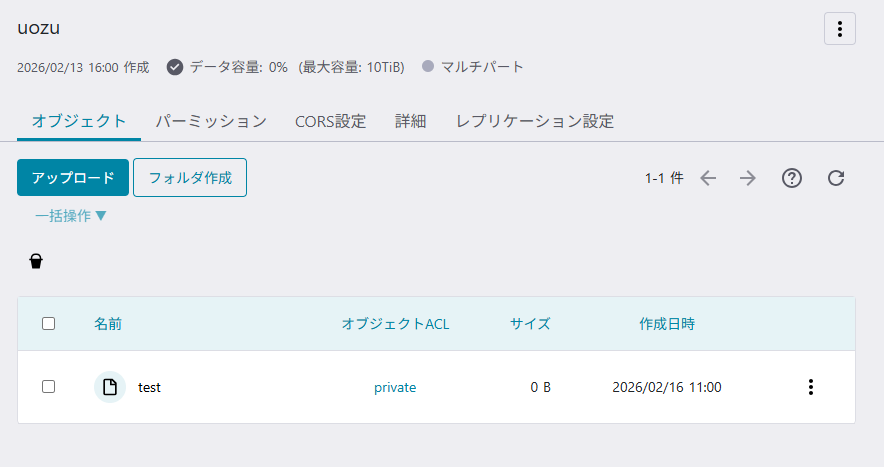Open the test object name
Image resolution: width=884 pixels, height=467 pixels.
pyautogui.click(x=149, y=387)
